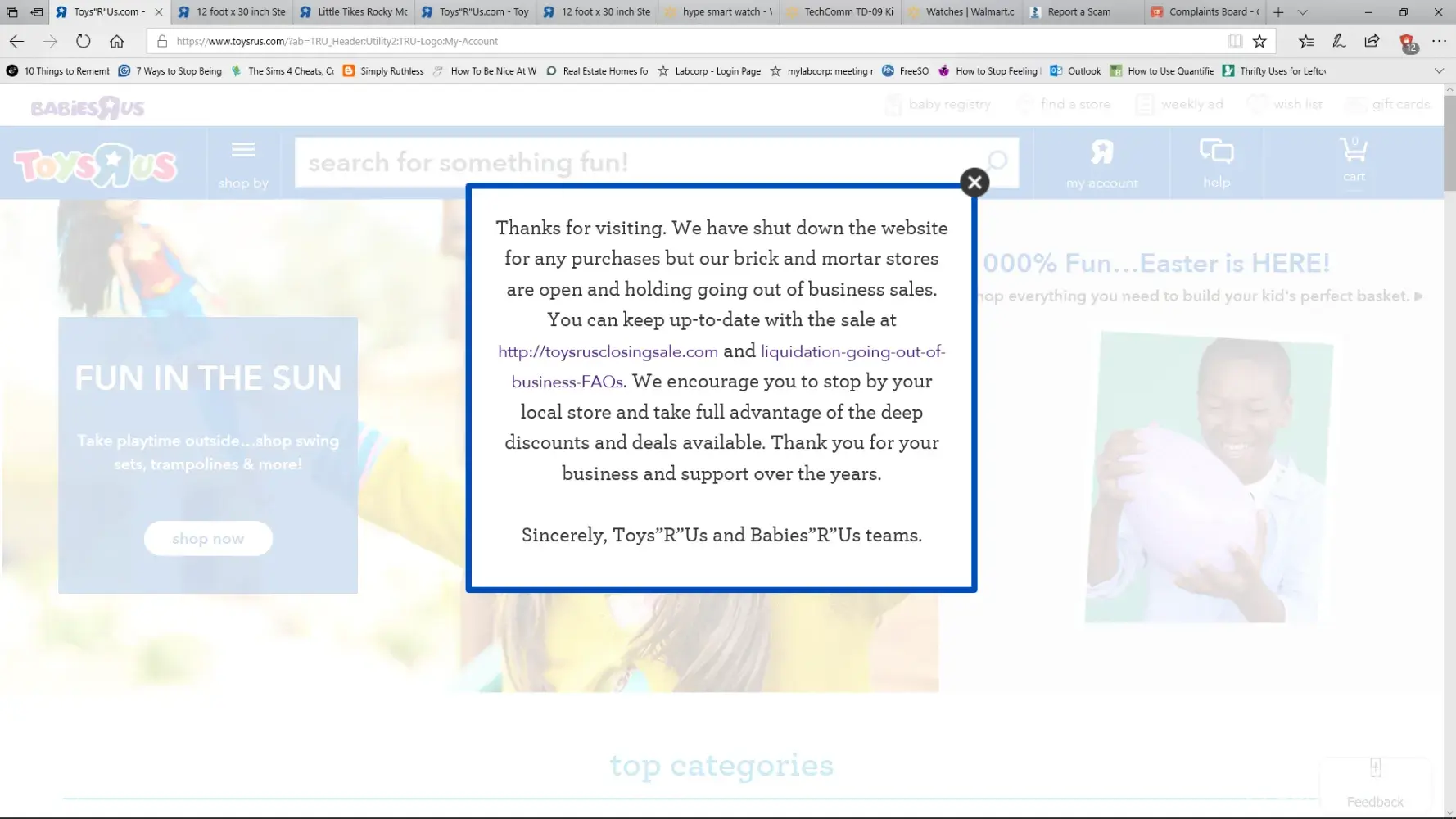Close the shutdown notice popup
This screenshot has width=1456, height=819.
[974, 183]
